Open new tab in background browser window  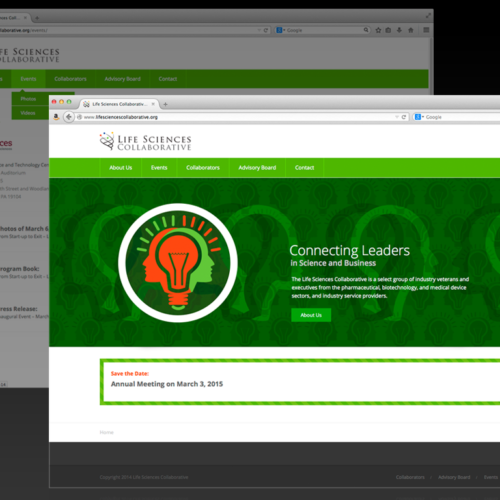pos(37,18)
